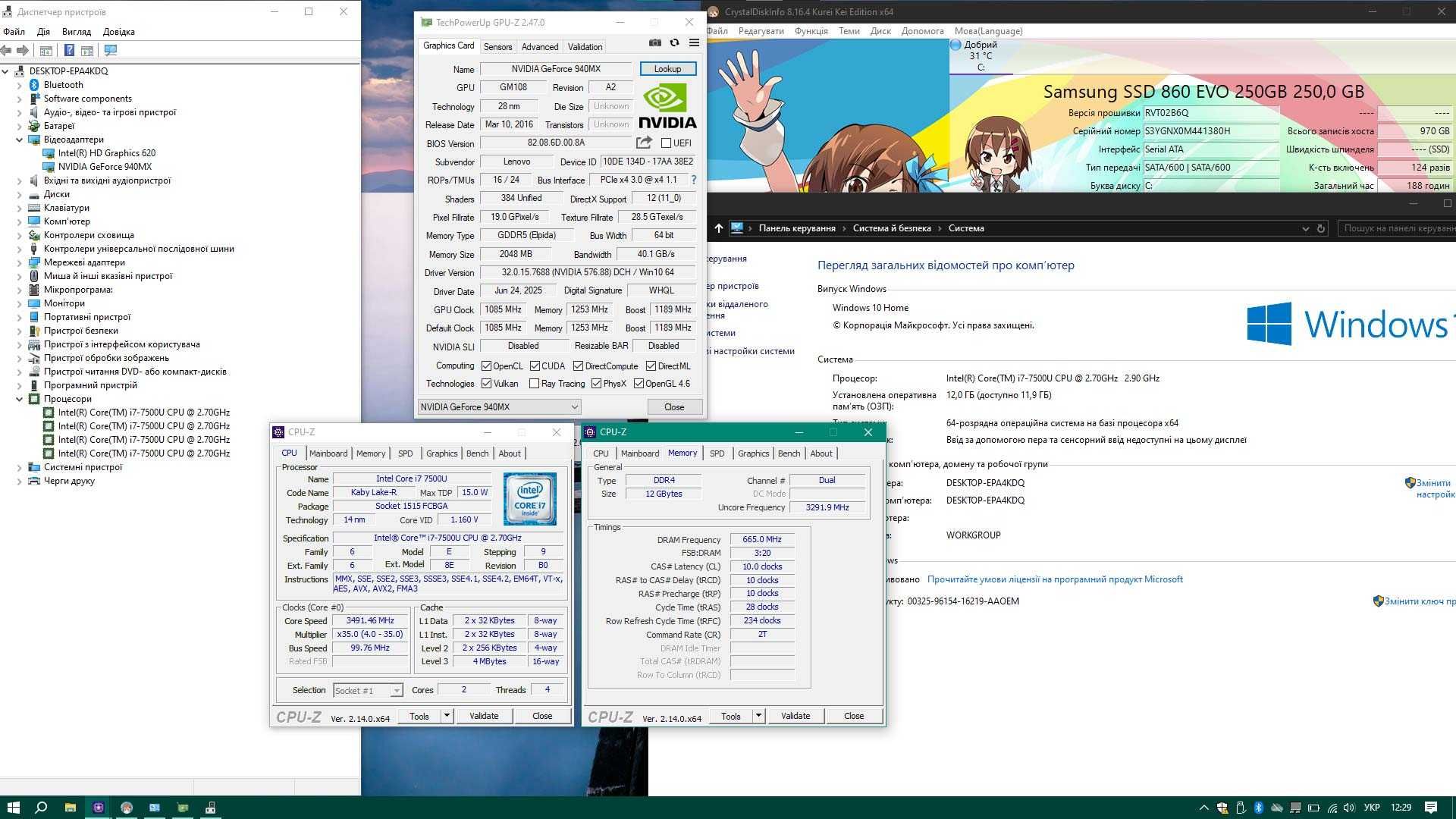The image size is (1456, 819).
Task: Open the Дія menu in Device Manager
Action: (x=43, y=32)
